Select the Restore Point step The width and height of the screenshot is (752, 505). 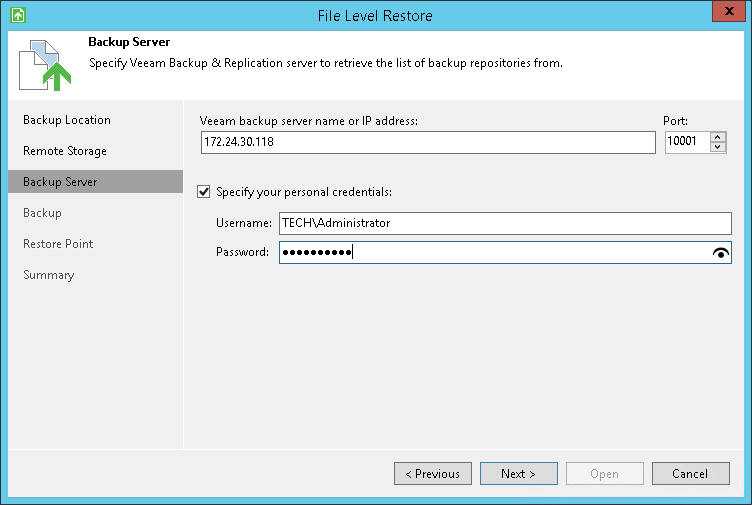click(58, 244)
